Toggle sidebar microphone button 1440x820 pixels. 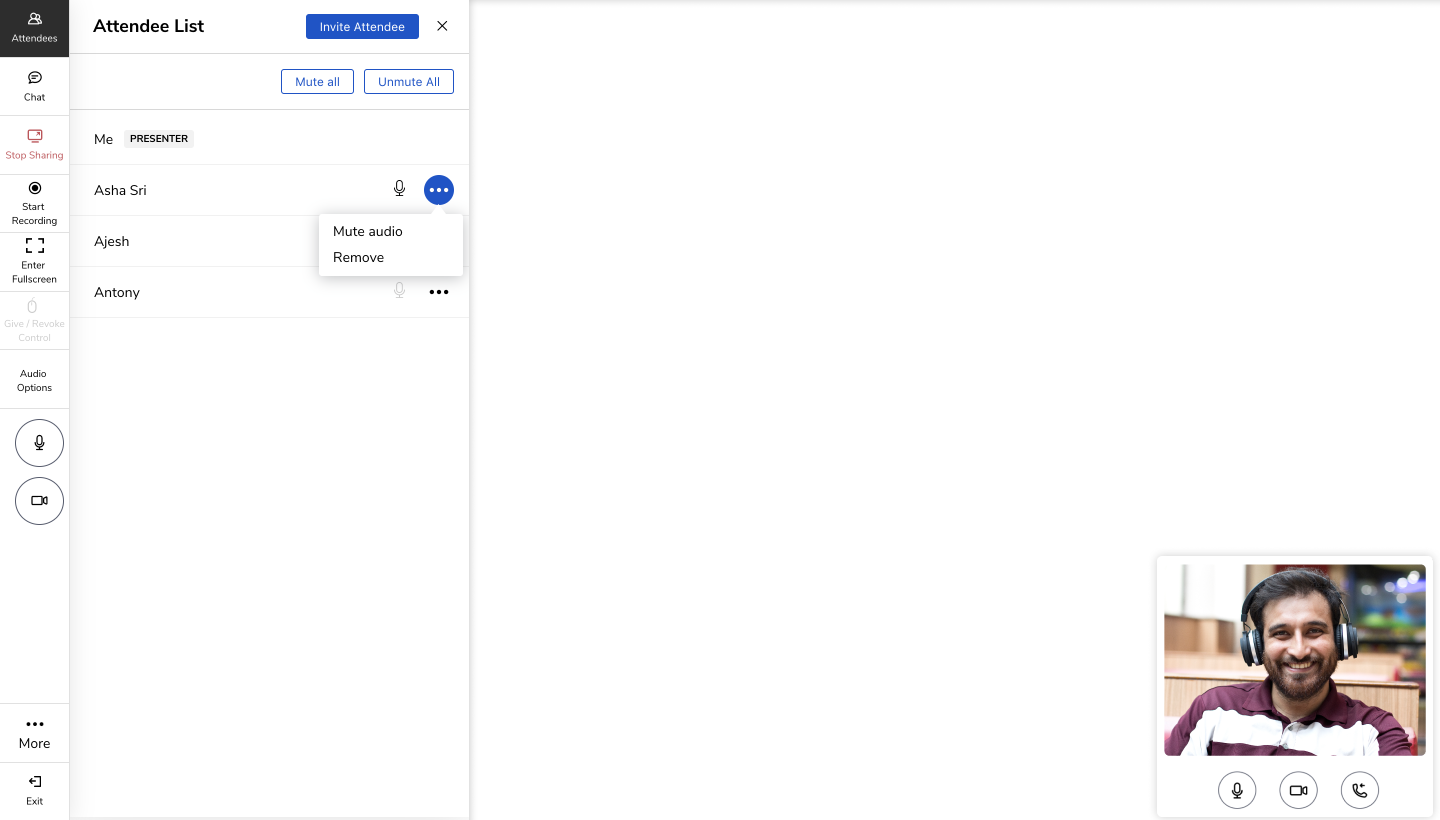[x=39, y=443]
